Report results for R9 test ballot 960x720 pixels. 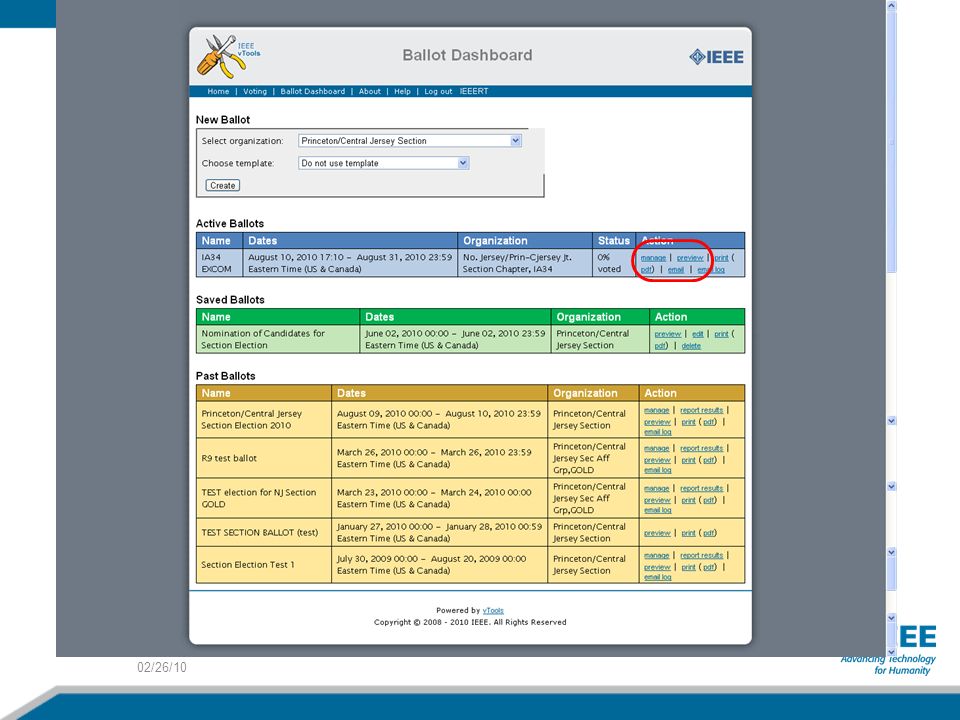click(702, 448)
